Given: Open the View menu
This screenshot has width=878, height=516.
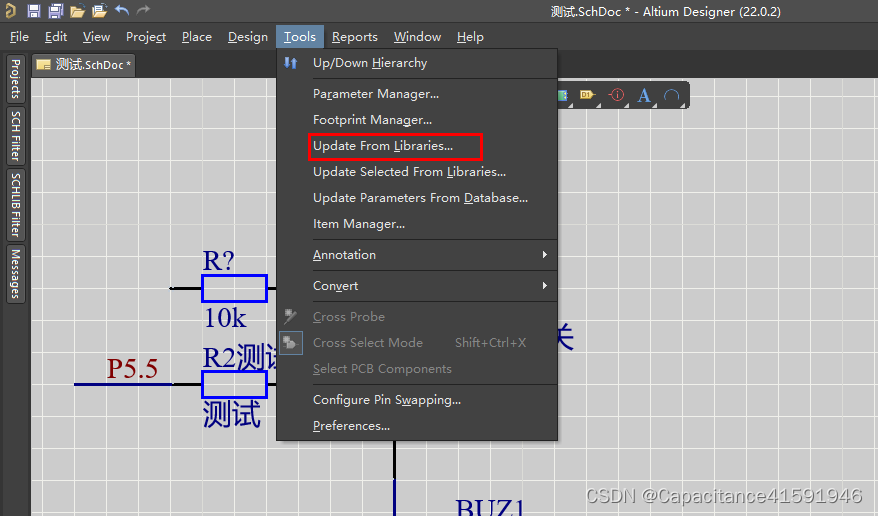Looking at the screenshot, I should (x=96, y=37).
